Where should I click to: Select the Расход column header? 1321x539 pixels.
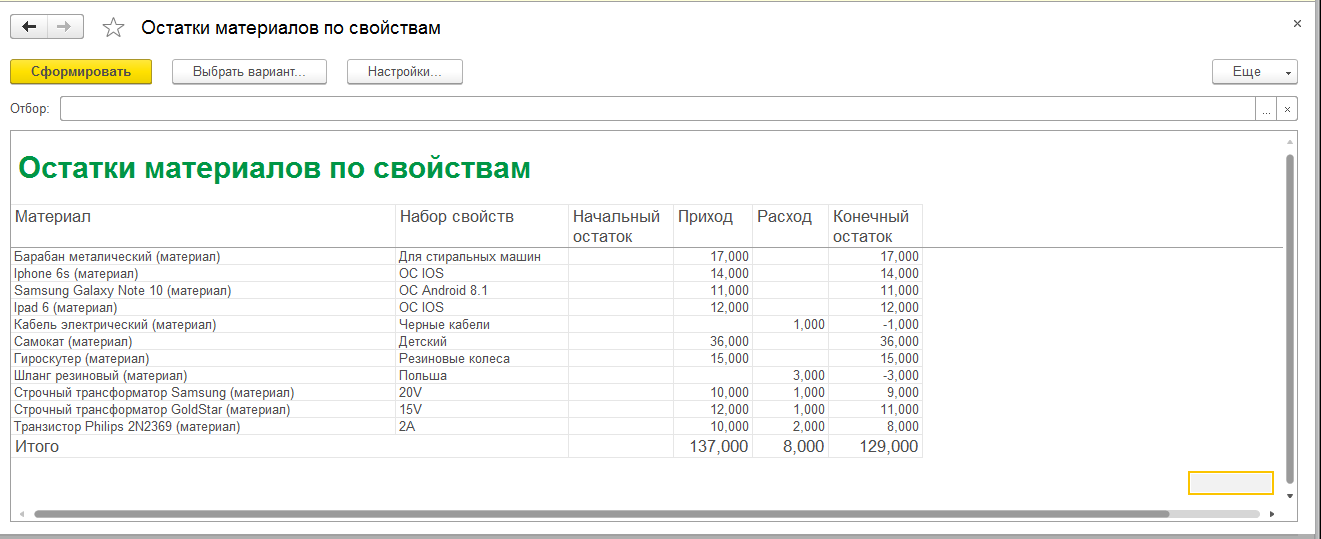tap(791, 226)
